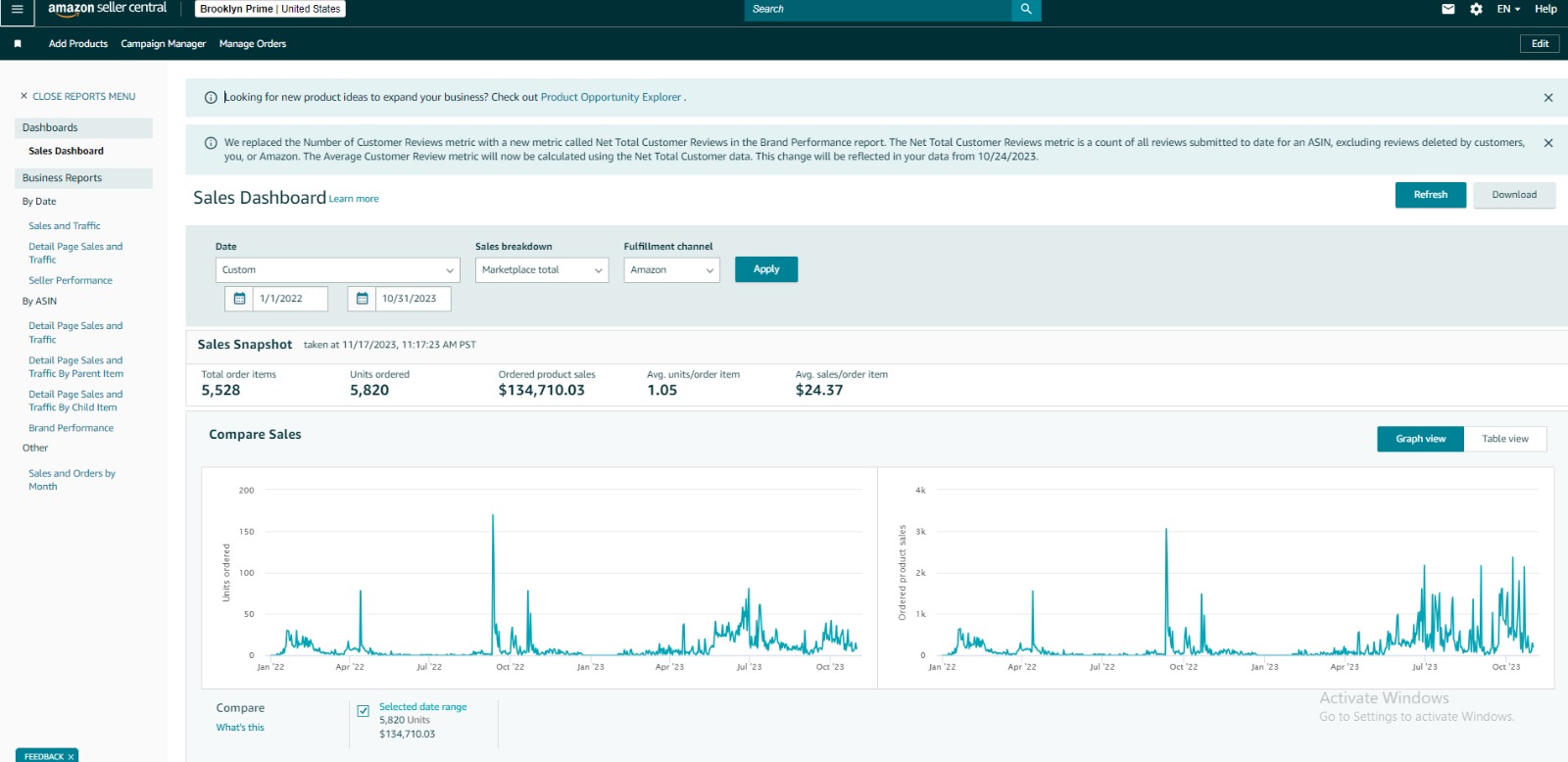Viewport: 1568px width, 762px height.
Task: Open the Sales breakdown dropdown
Action: click(542, 270)
